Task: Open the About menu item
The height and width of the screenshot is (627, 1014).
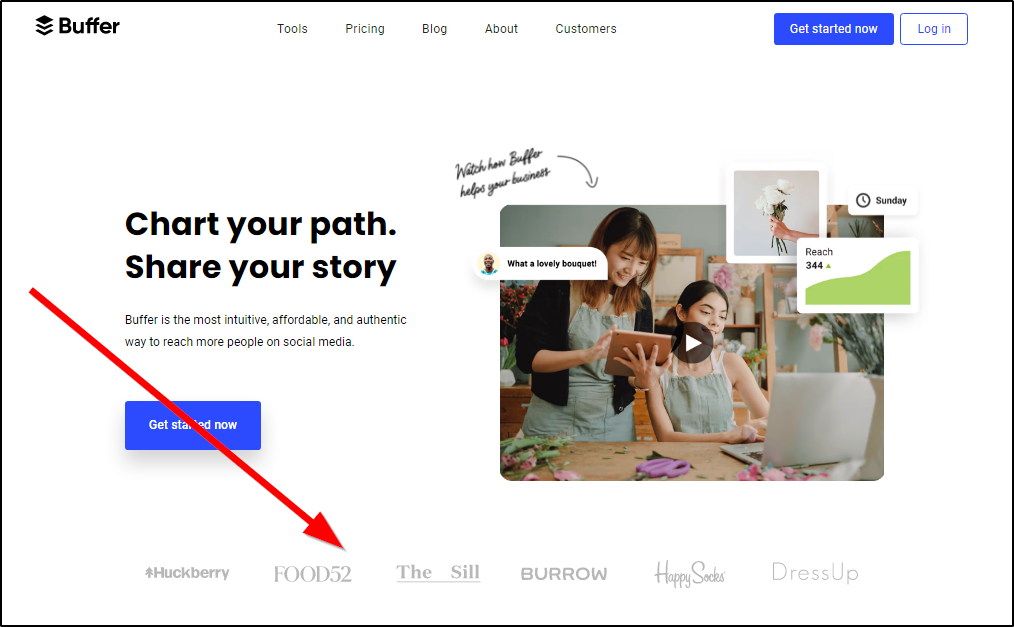Action: point(501,29)
